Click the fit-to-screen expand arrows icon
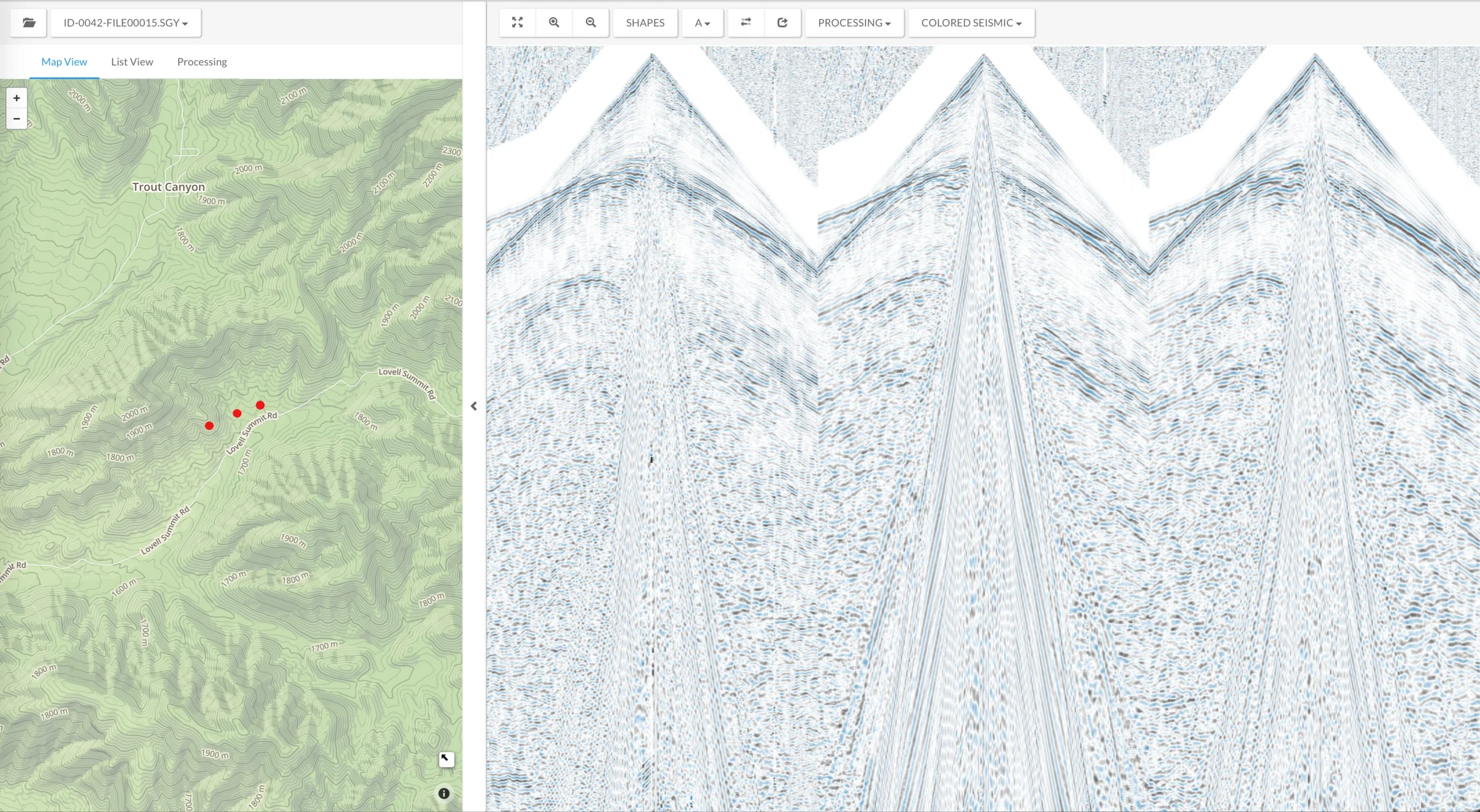This screenshot has height=812, width=1480. pyautogui.click(x=517, y=22)
